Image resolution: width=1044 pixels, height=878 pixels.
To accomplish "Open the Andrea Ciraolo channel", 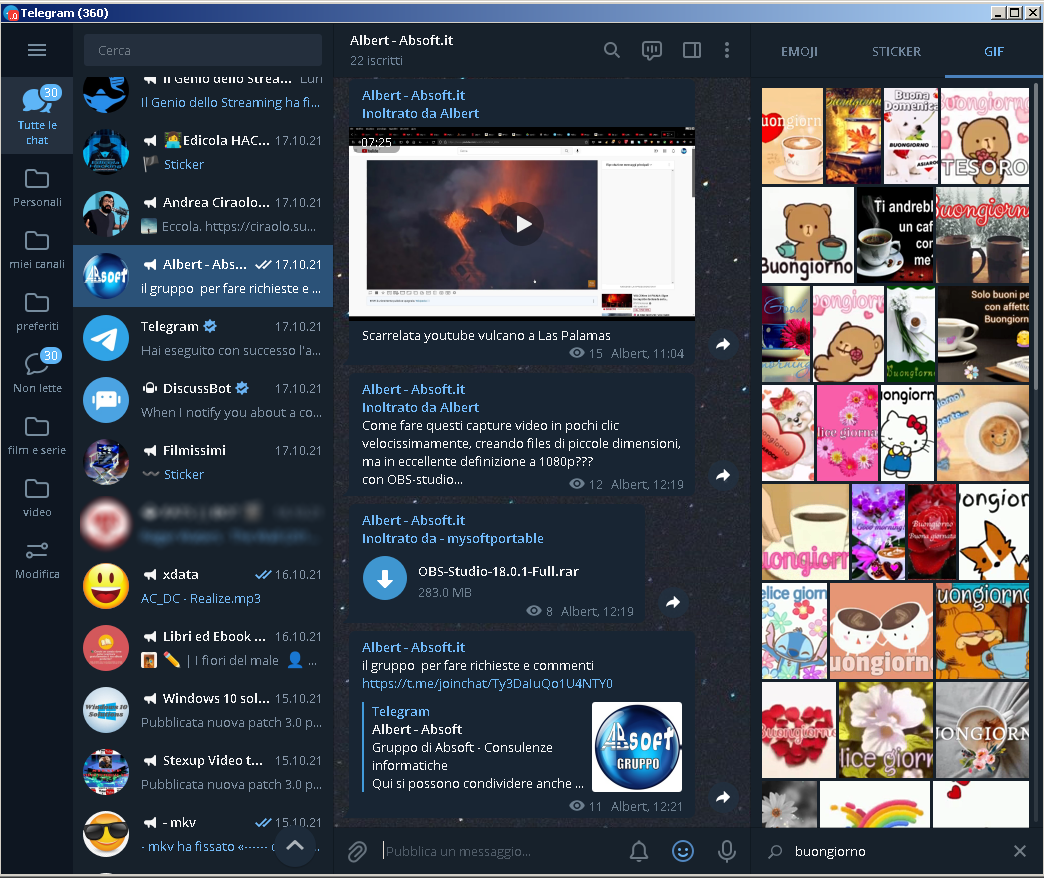I will tap(203, 214).
